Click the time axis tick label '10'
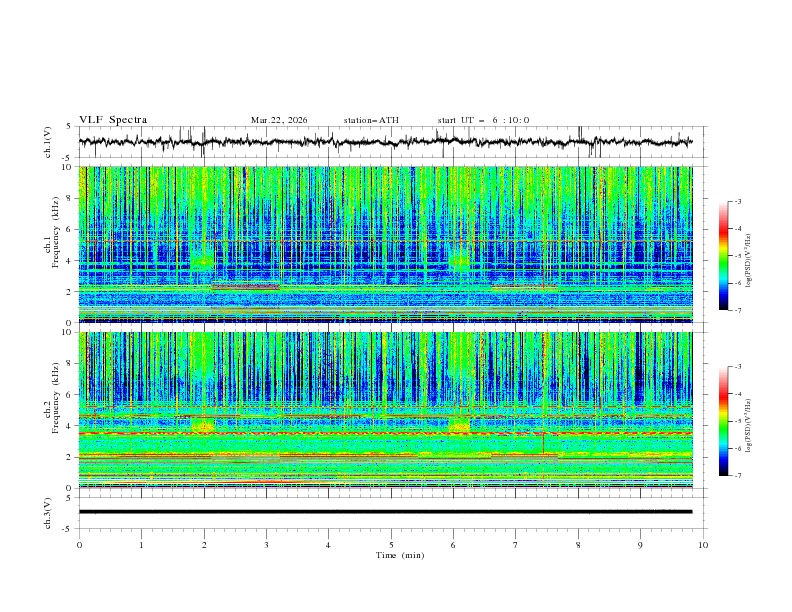792x612 pixels. pos(703,545)
